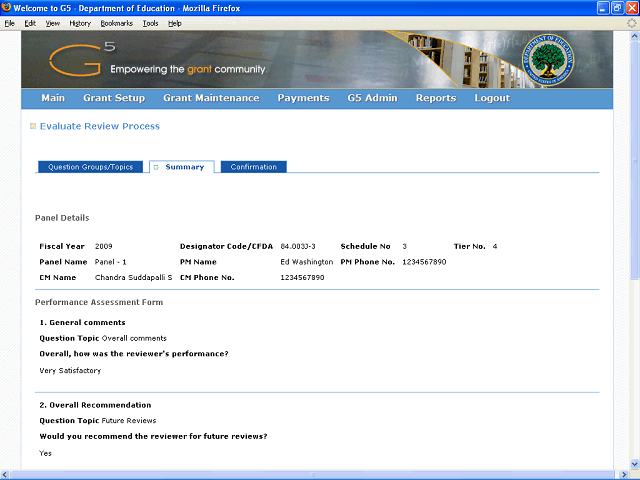Go to the Main page link

[53, 98]
